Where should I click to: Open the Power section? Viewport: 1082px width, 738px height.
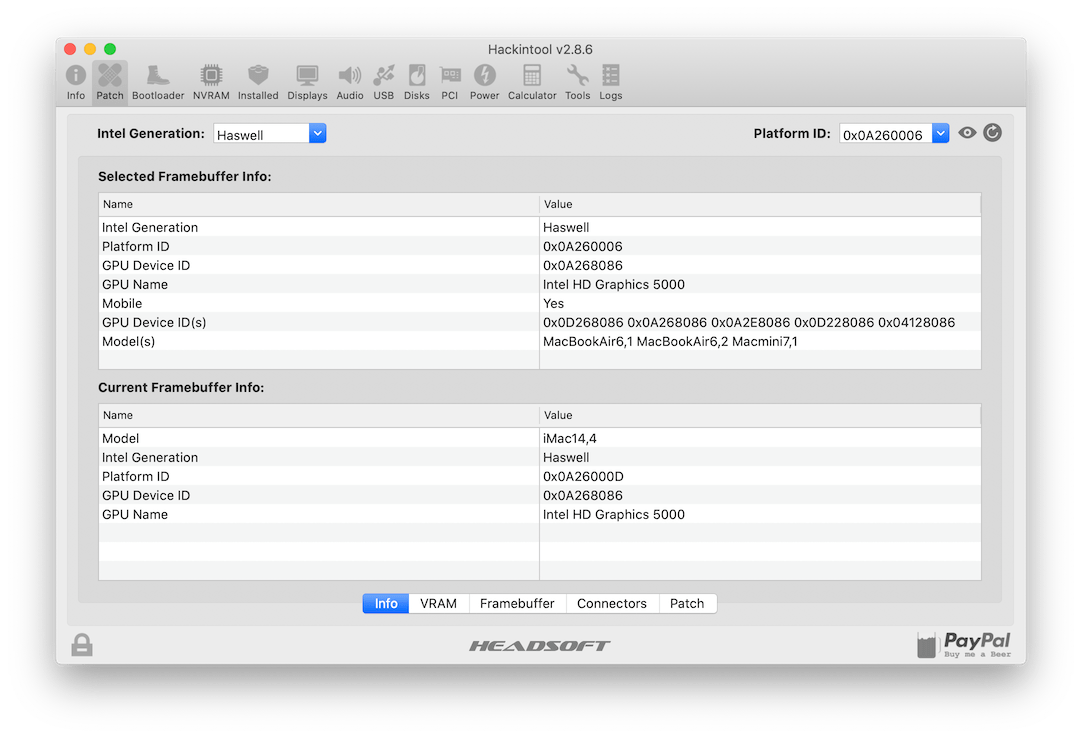(x=484, y=82)
